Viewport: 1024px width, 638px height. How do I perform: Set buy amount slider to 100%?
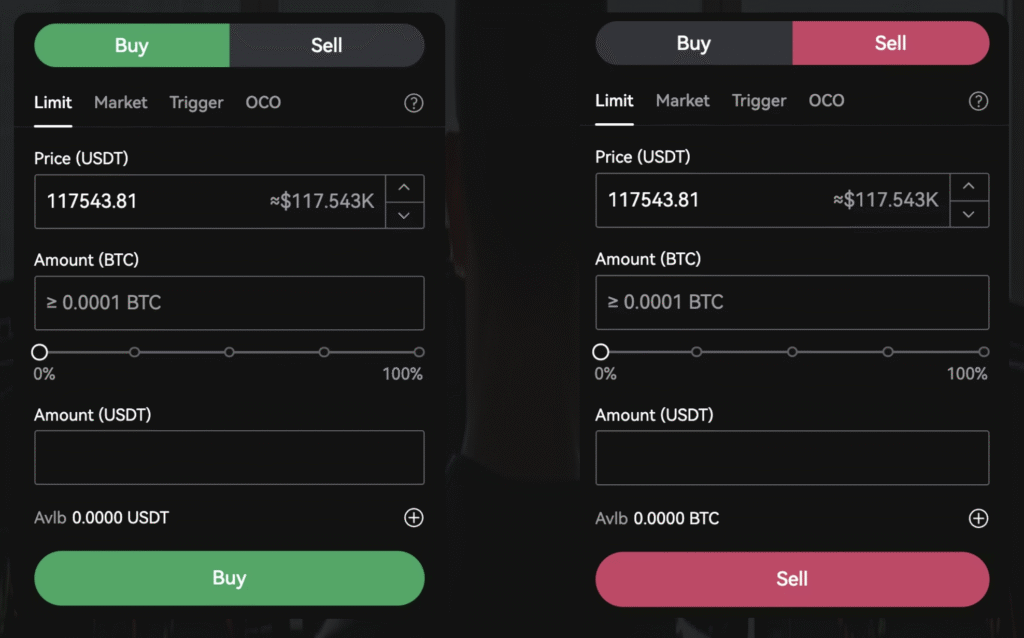pyautogui.click(x=419, y=352)
